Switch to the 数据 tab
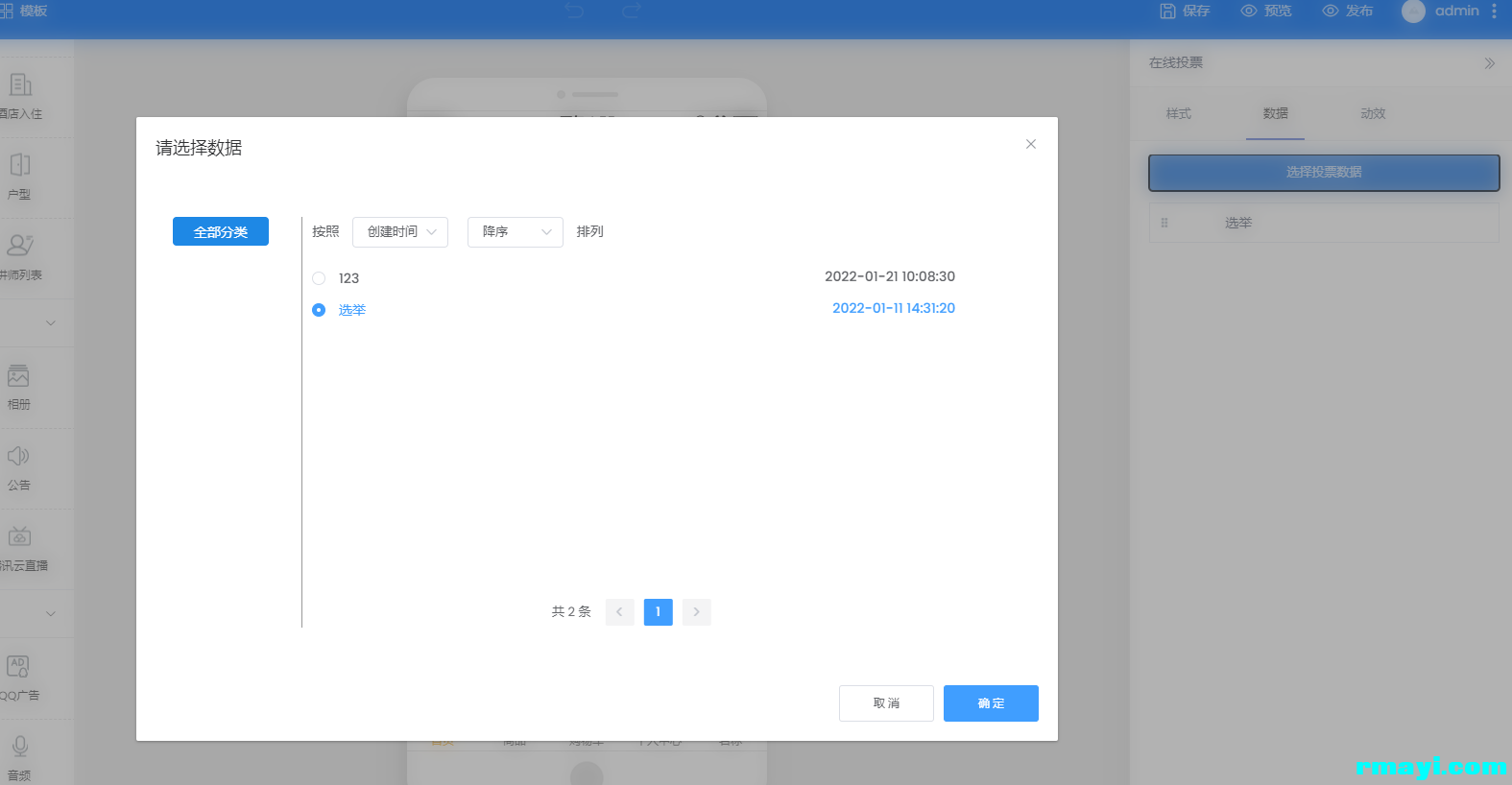The height and width of the screenshot is (785, 1512). pyautogui.click(x=1276, y=113)
